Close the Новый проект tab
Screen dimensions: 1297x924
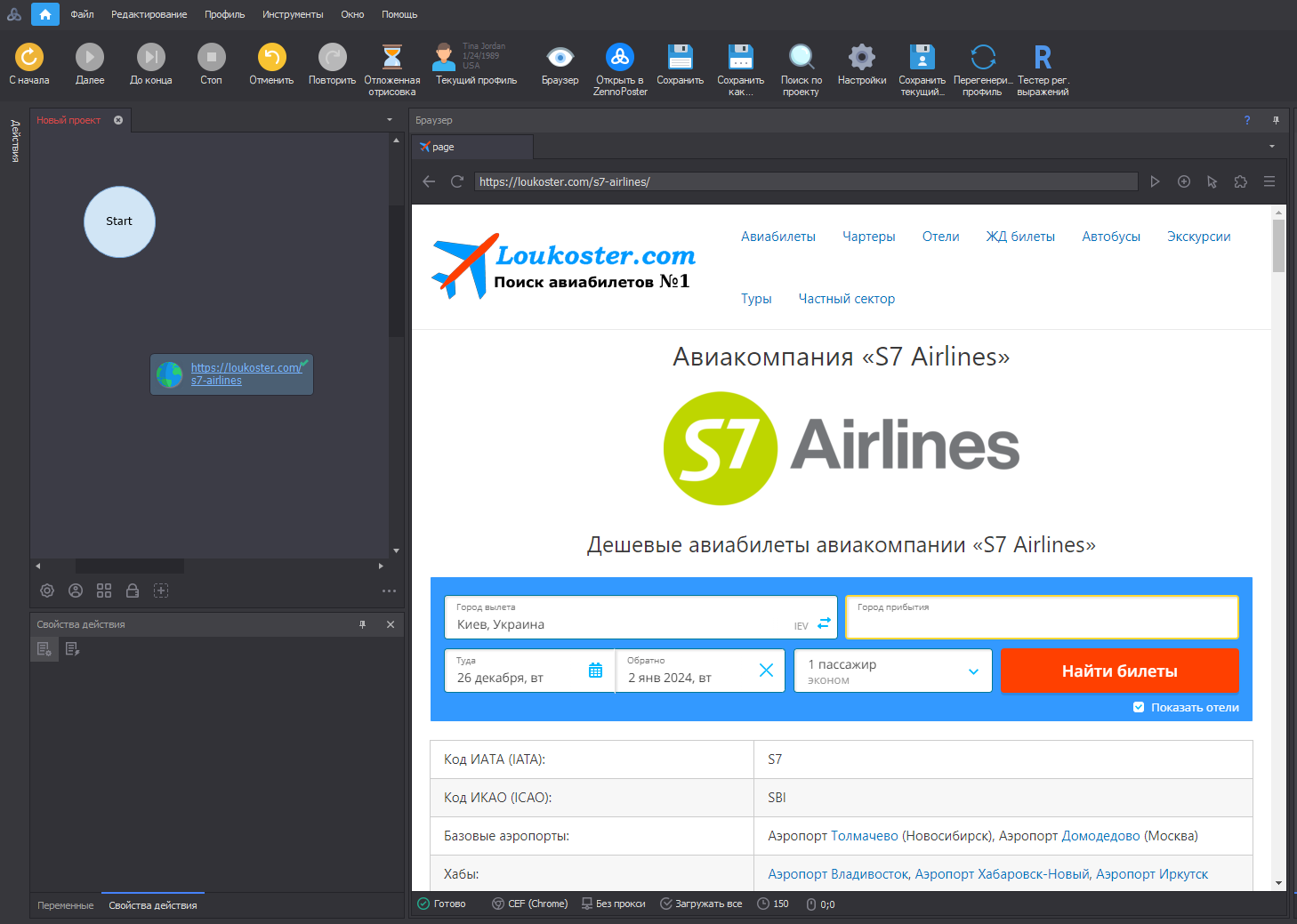[x=118, y=120]
